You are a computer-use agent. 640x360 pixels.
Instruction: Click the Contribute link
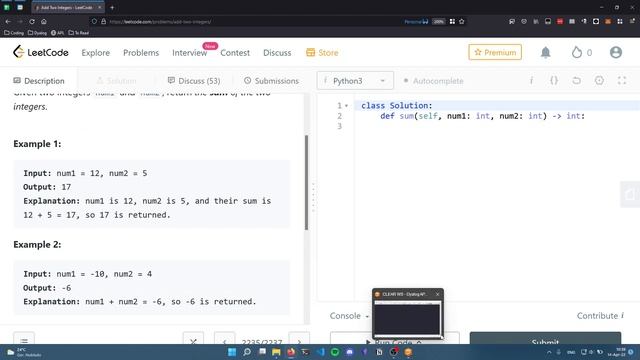pos(600,316)
